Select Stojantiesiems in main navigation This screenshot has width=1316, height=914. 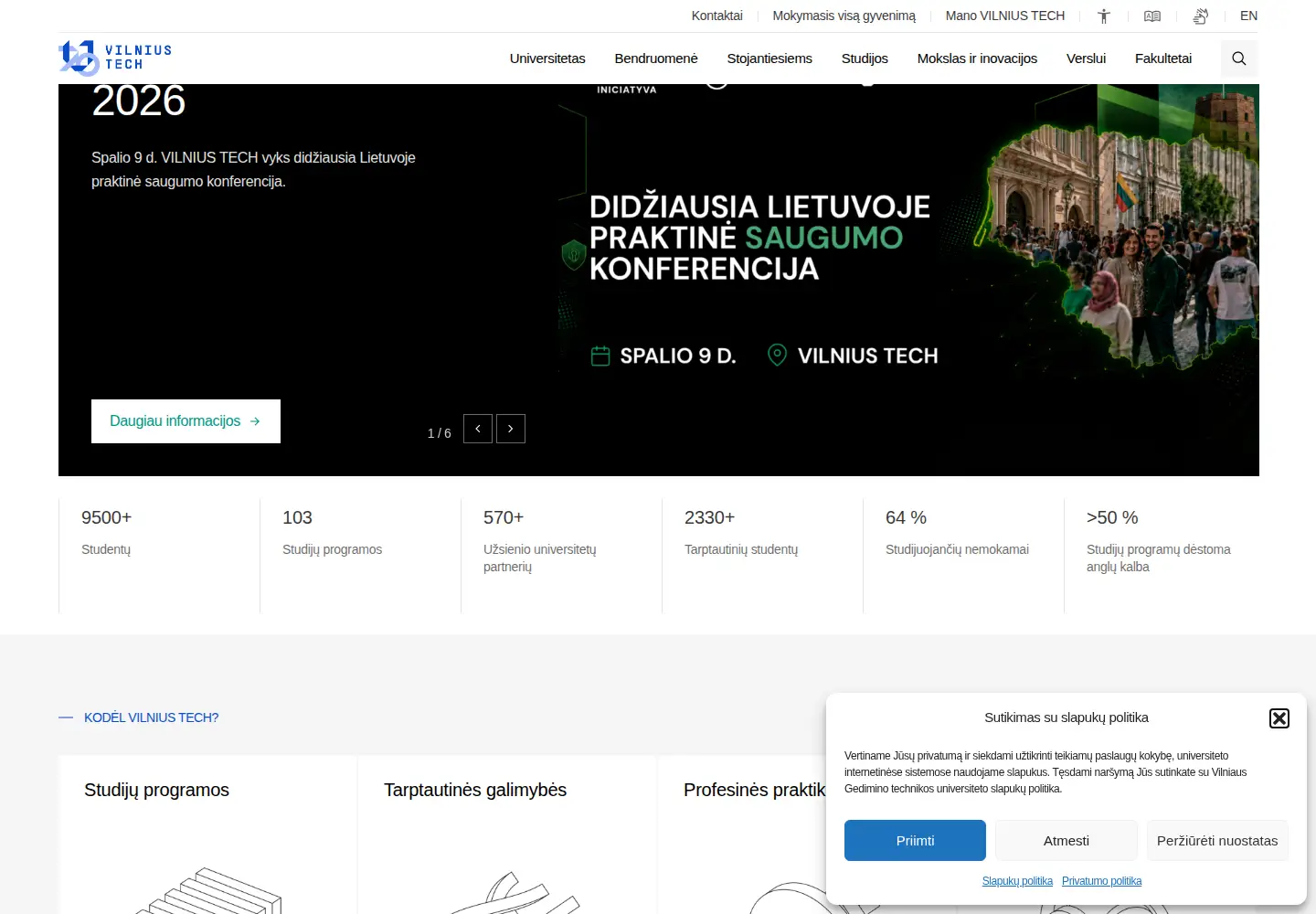tap(769, 58)
